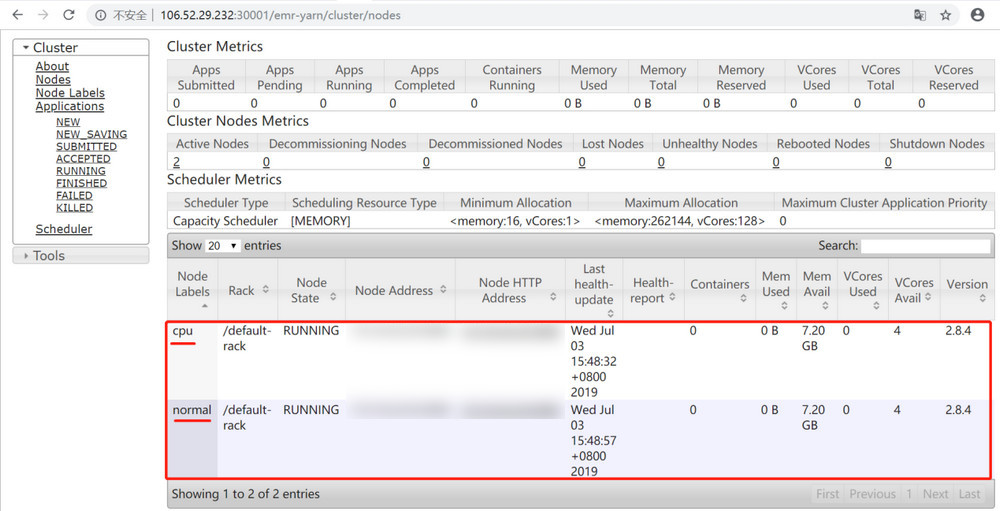1000x511 pixels.
Task: Click the translate page icon
Action: (x=919, y=15)
